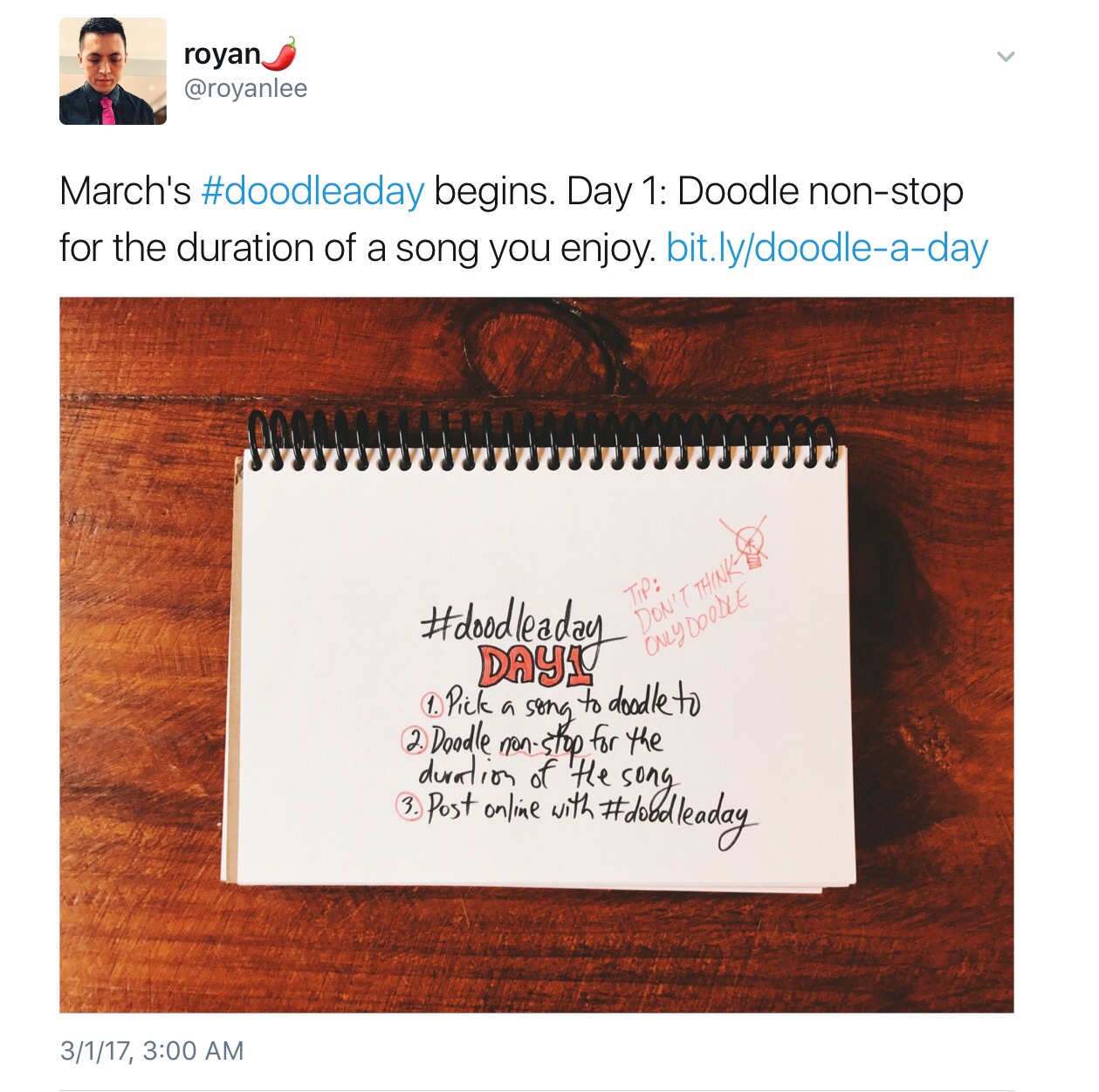
Task: View the 3/1/17, 3:00 AM timestamp
Action: pyautogui.click(x=152, y=1050)
